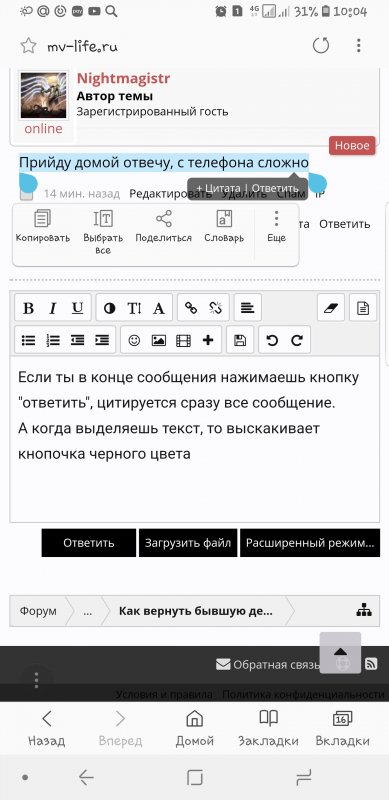The height and width of the screenshot is (800, 389).
Task: Open smilies picker
Action: [x=134, y=340]
